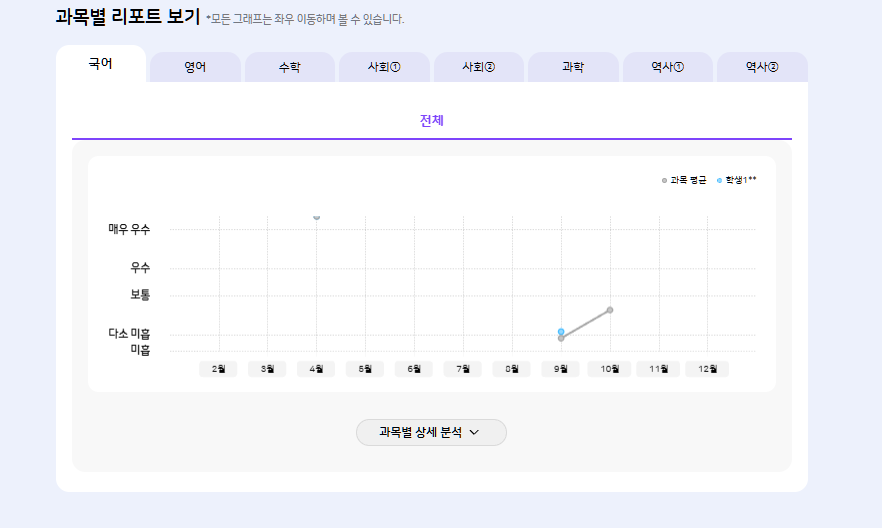This screenshot has width=882, height=528.
Task: Select the 2월 month label
Action: [x=219, y=369]
